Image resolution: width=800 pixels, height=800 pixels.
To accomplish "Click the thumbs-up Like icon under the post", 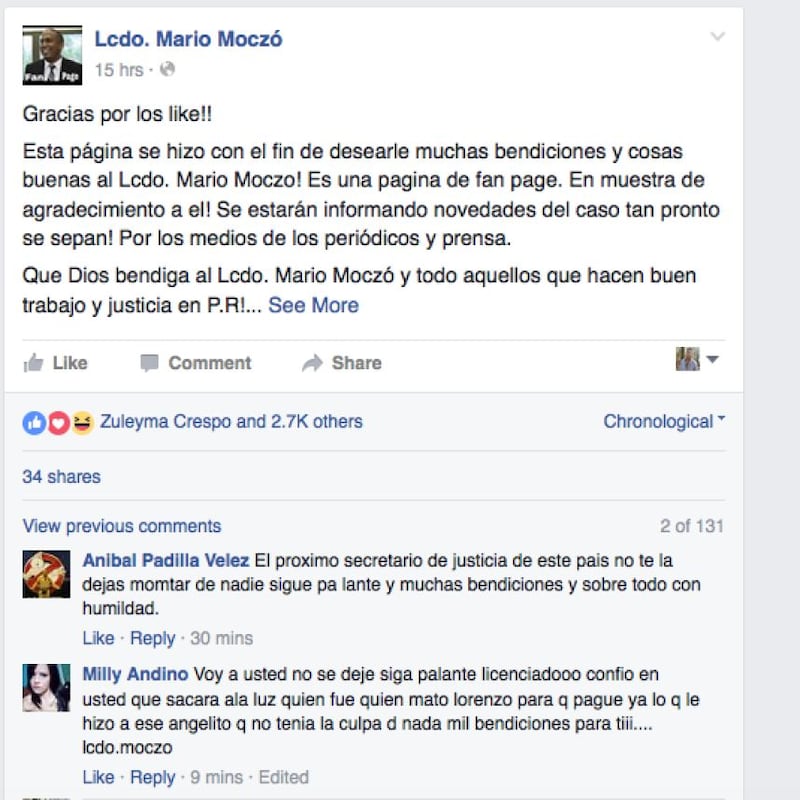I will [x=33, y=363].
